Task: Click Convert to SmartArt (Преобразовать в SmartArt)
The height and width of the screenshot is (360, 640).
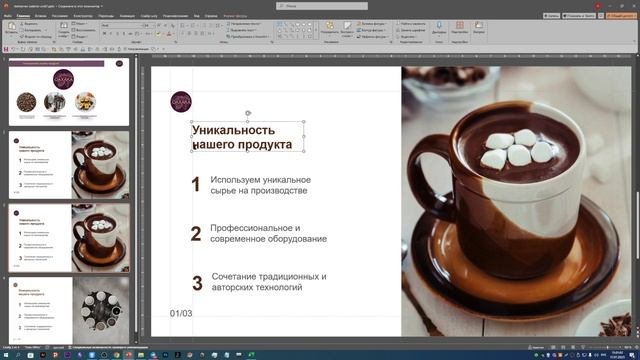Action: (x=249, y=36)
